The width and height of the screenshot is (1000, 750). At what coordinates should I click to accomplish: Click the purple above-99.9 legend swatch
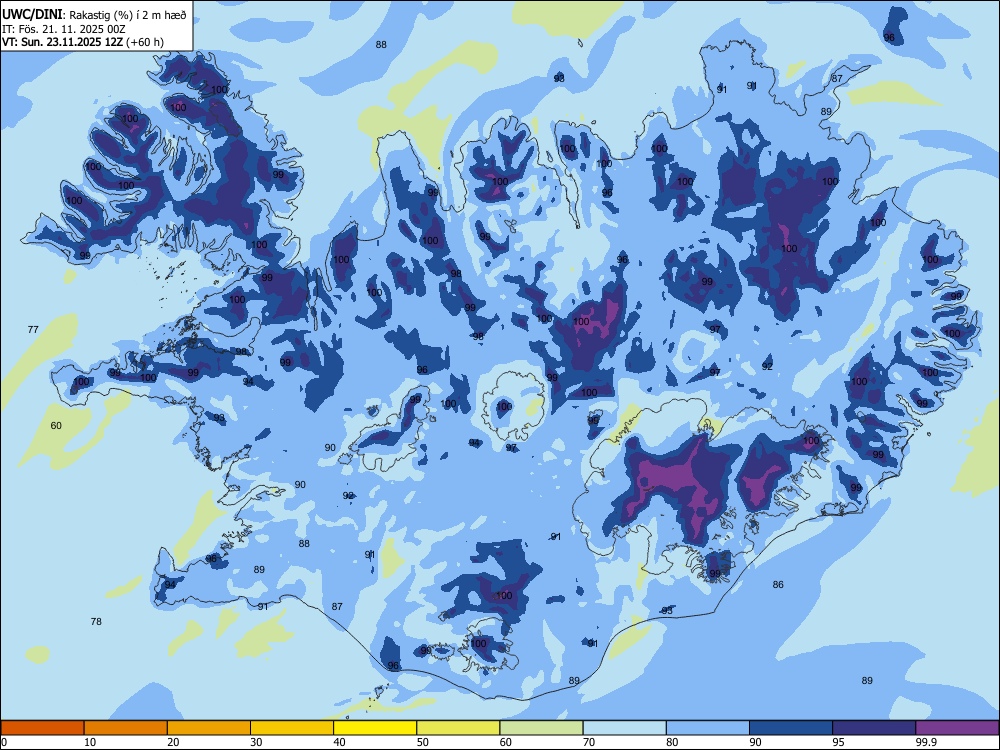957,728
